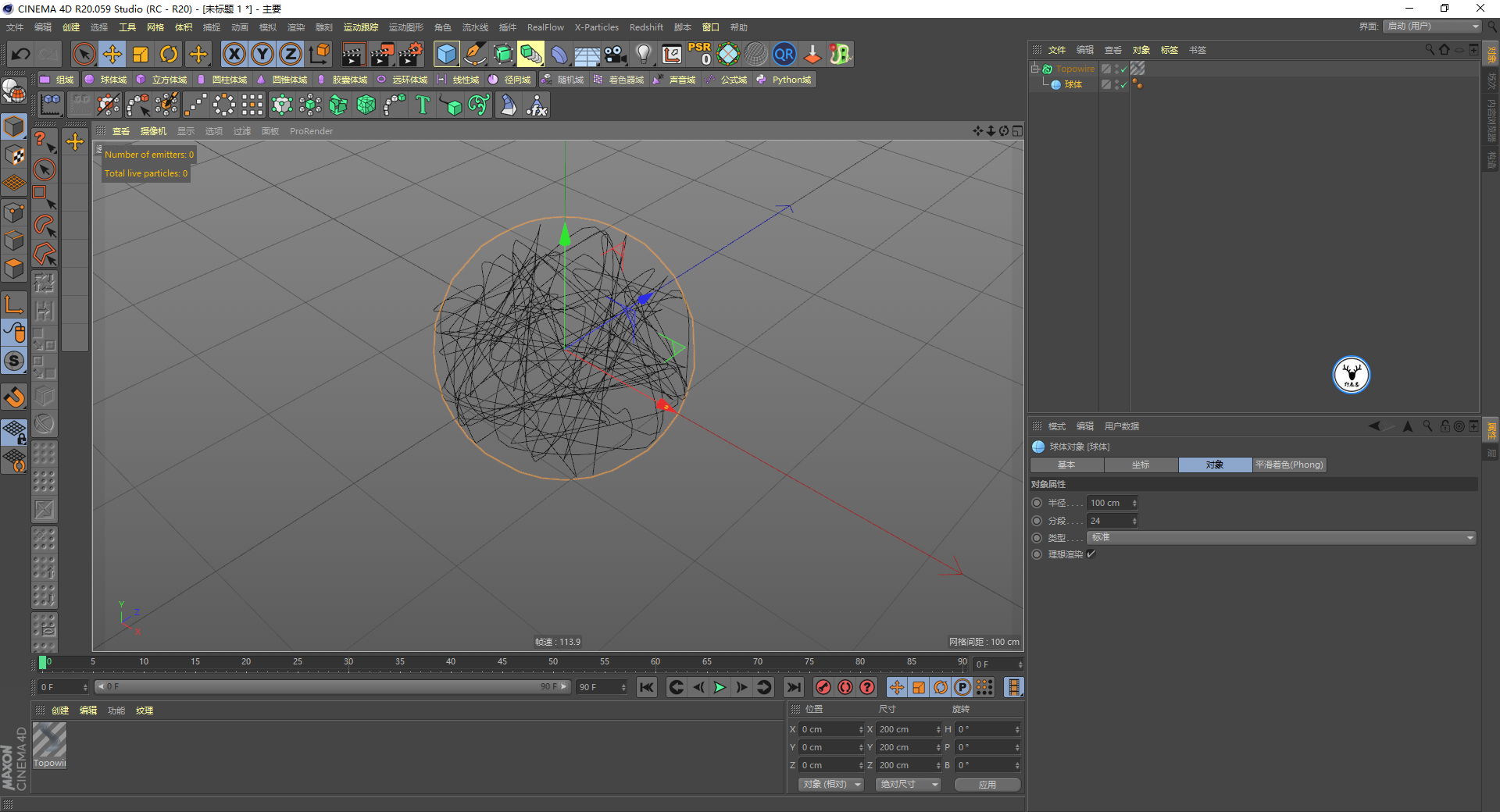Switch to the 坐标 attributes tab
The image size is (1500, 812).
point(1141,465)
